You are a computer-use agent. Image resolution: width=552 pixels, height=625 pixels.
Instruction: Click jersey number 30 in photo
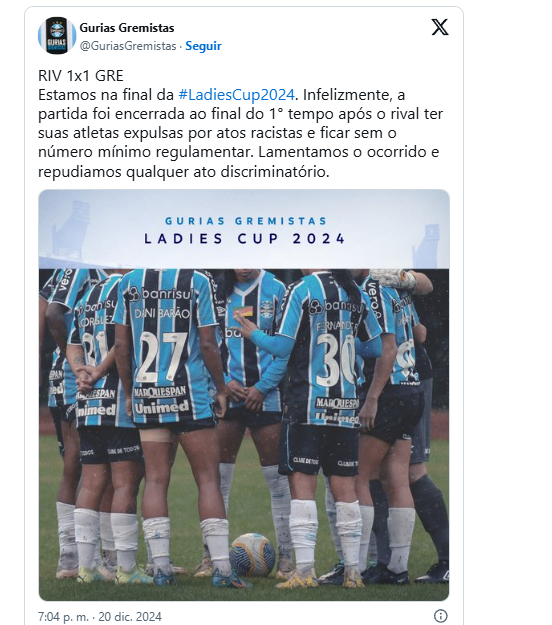(x=336, y=360)
